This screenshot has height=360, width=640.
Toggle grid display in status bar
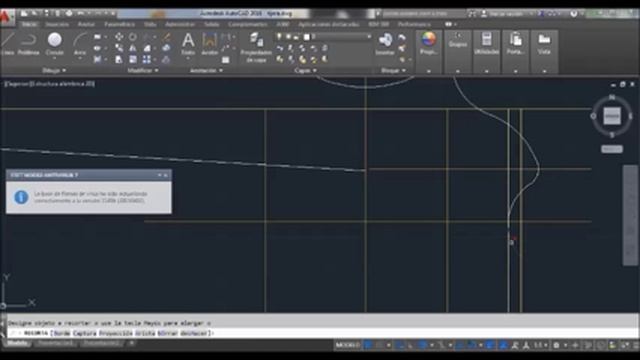(x=368, y=345)
